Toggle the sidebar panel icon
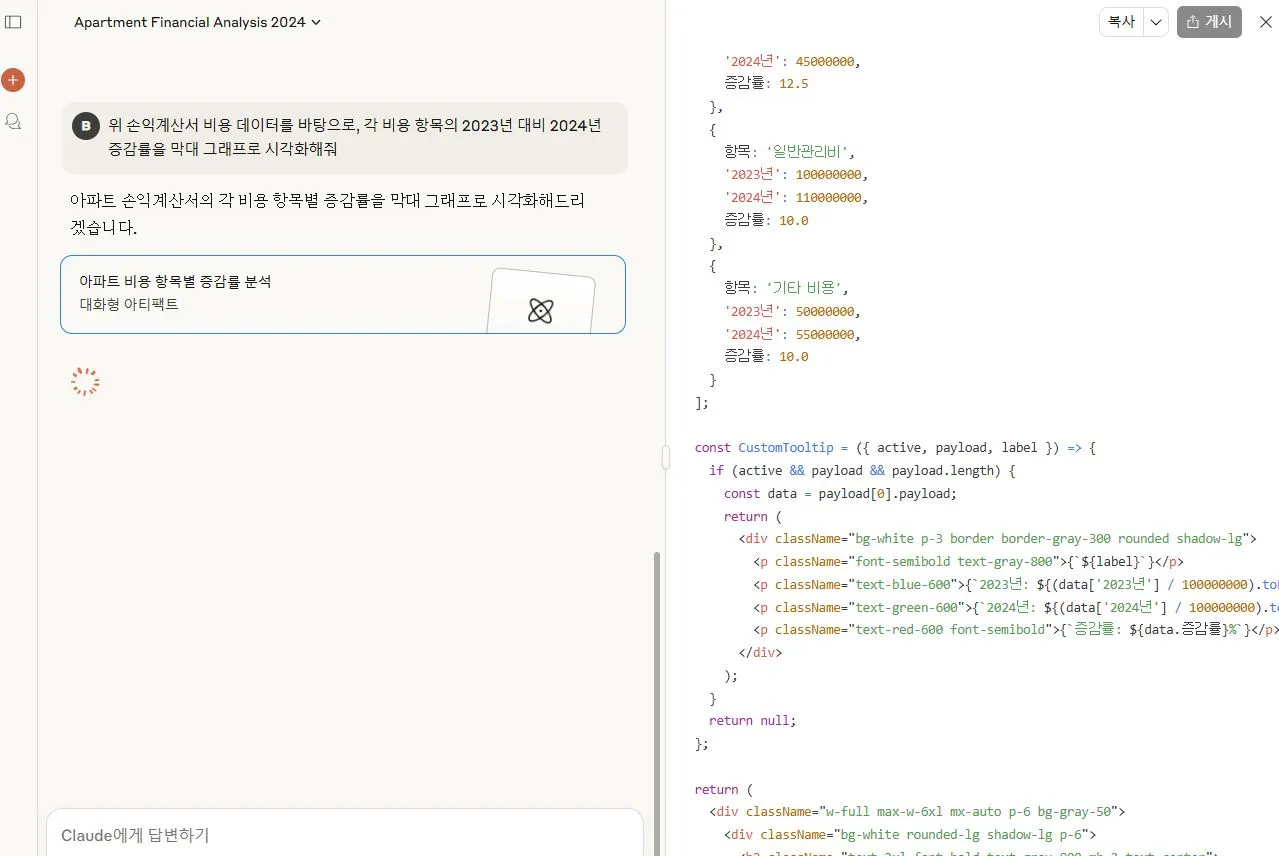The width and height of the screenshot is (1279, 856). point(13,22)
